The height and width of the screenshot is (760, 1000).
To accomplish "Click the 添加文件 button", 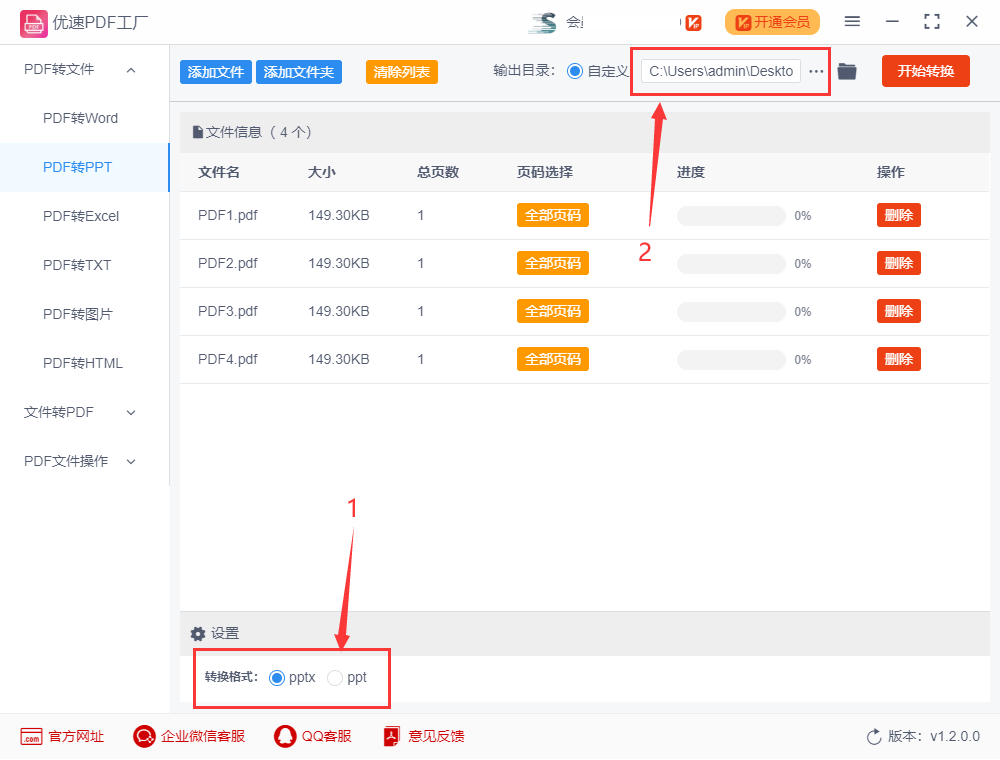I will click(216, 72).
